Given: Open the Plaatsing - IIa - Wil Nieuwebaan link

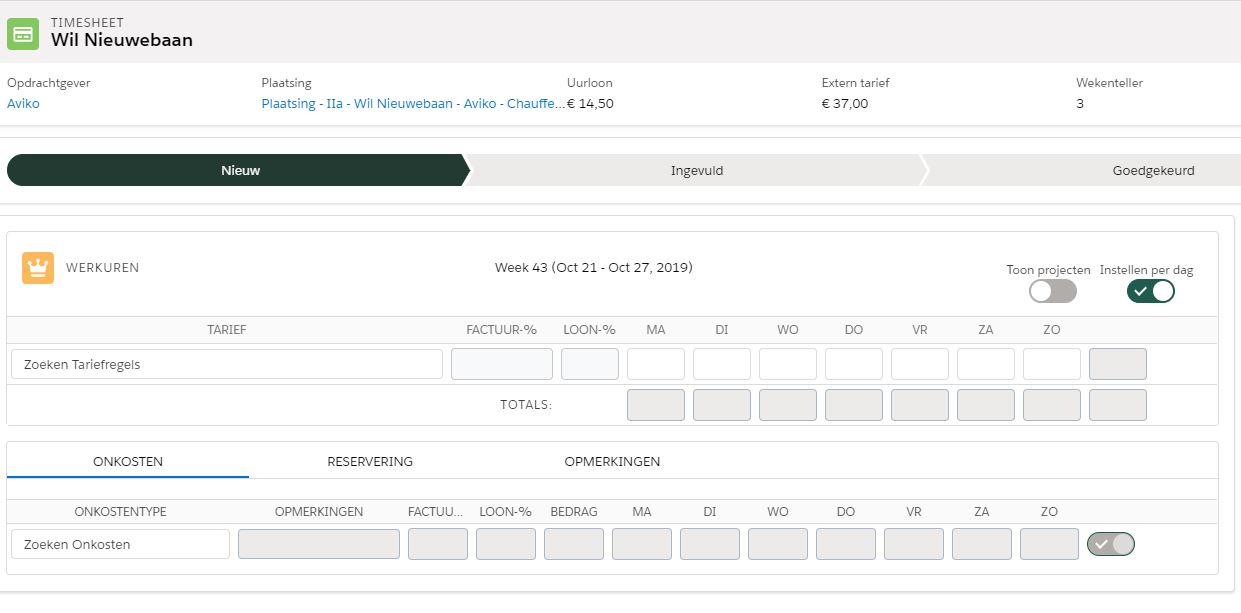Looking at the screenshot, I should point(413,103).
